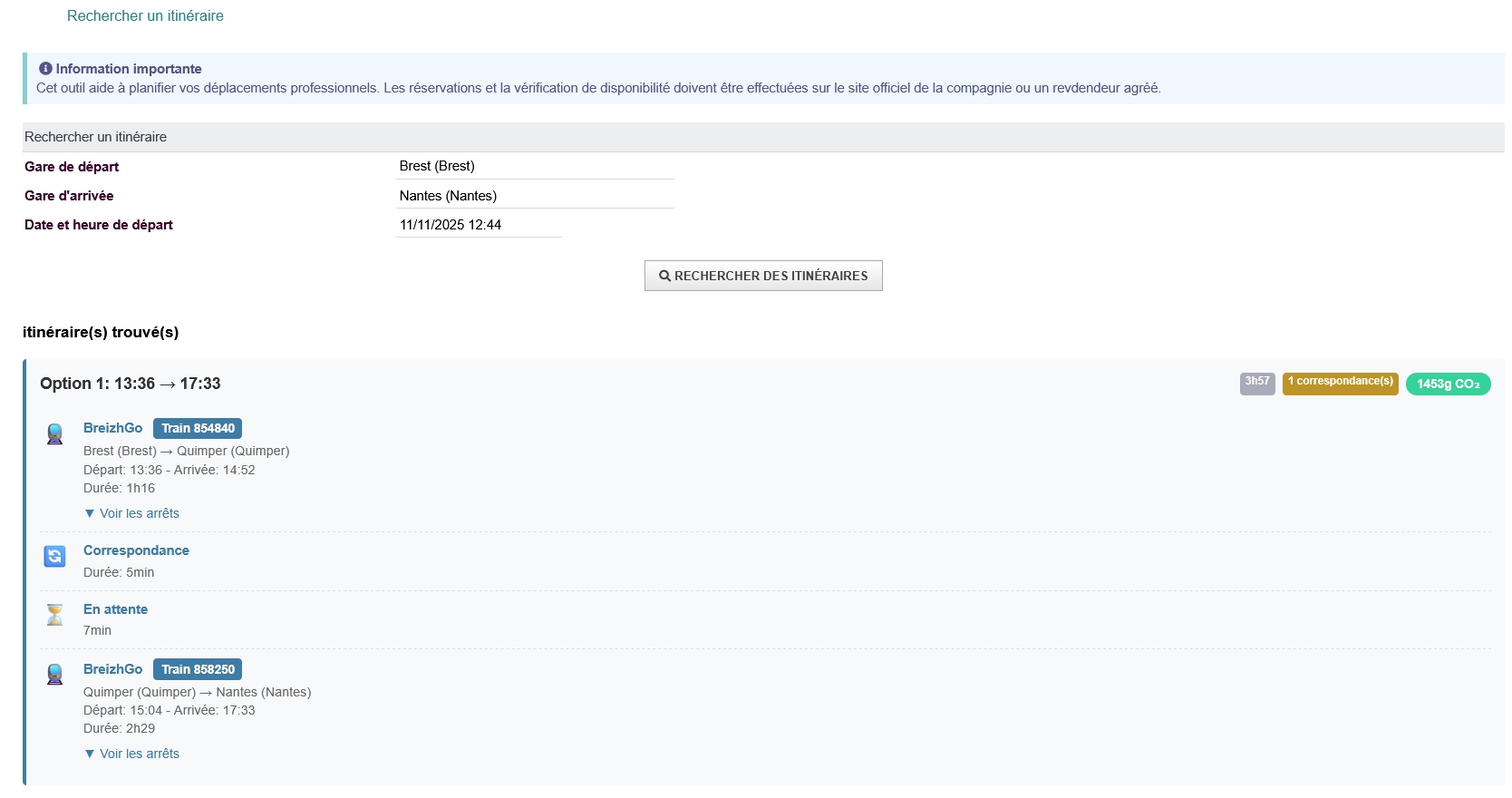Click the Brest (Brest) → Quimper (Quimper) line
This screenshot has height=798, width=1512.
click(187, 451)
